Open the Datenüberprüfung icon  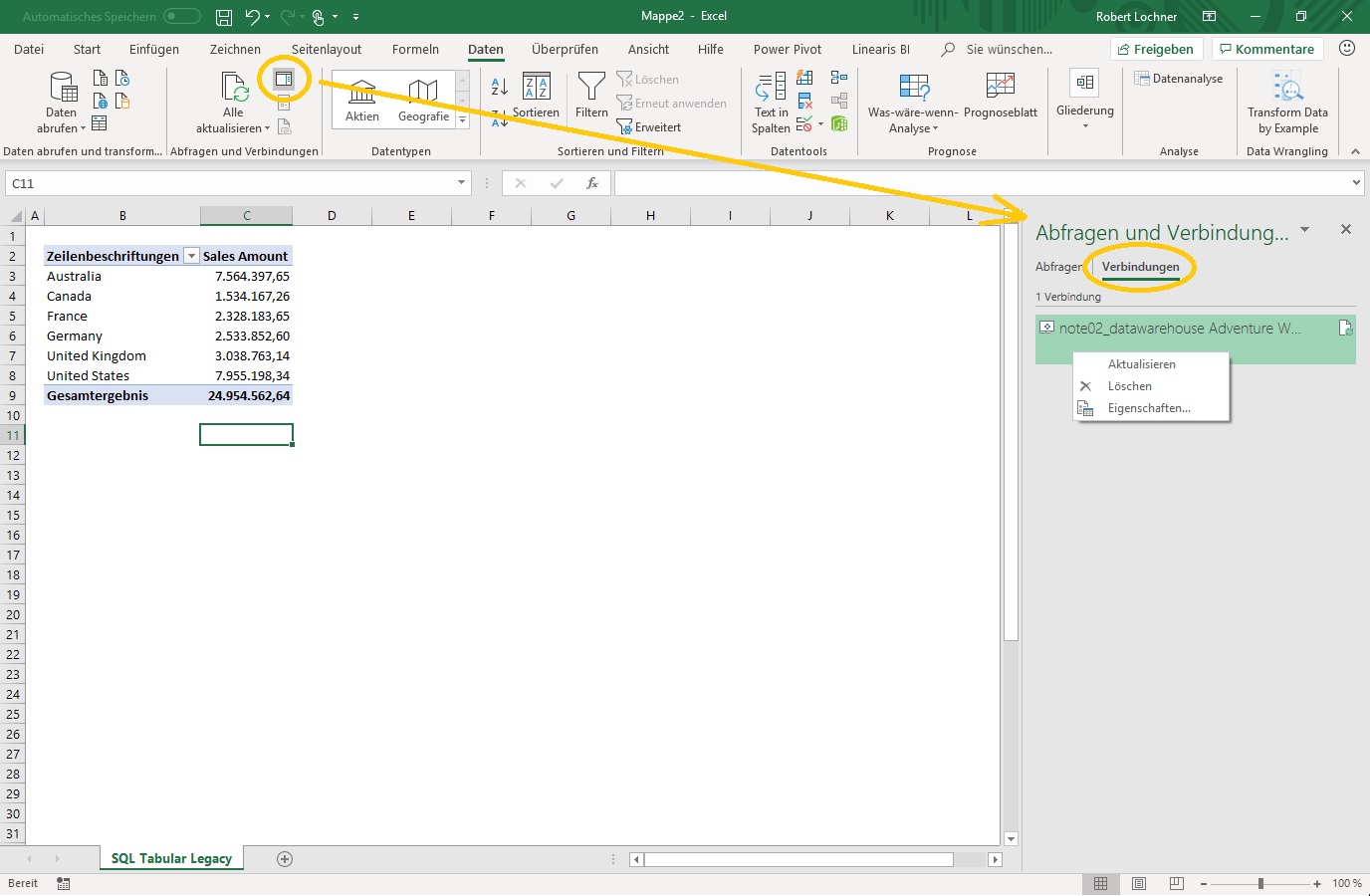[x=802, y=124]
